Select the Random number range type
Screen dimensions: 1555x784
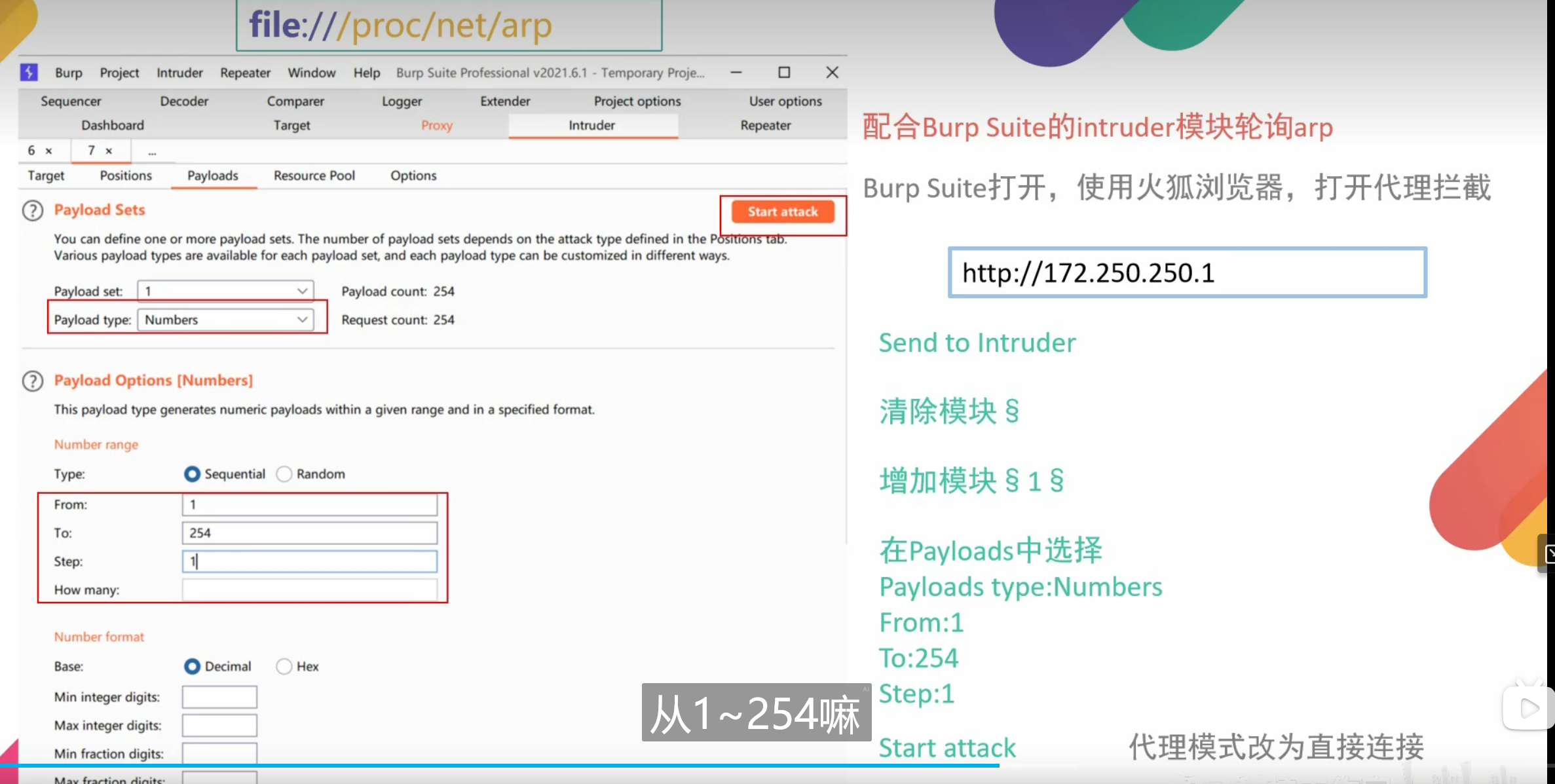pos(284,474)
